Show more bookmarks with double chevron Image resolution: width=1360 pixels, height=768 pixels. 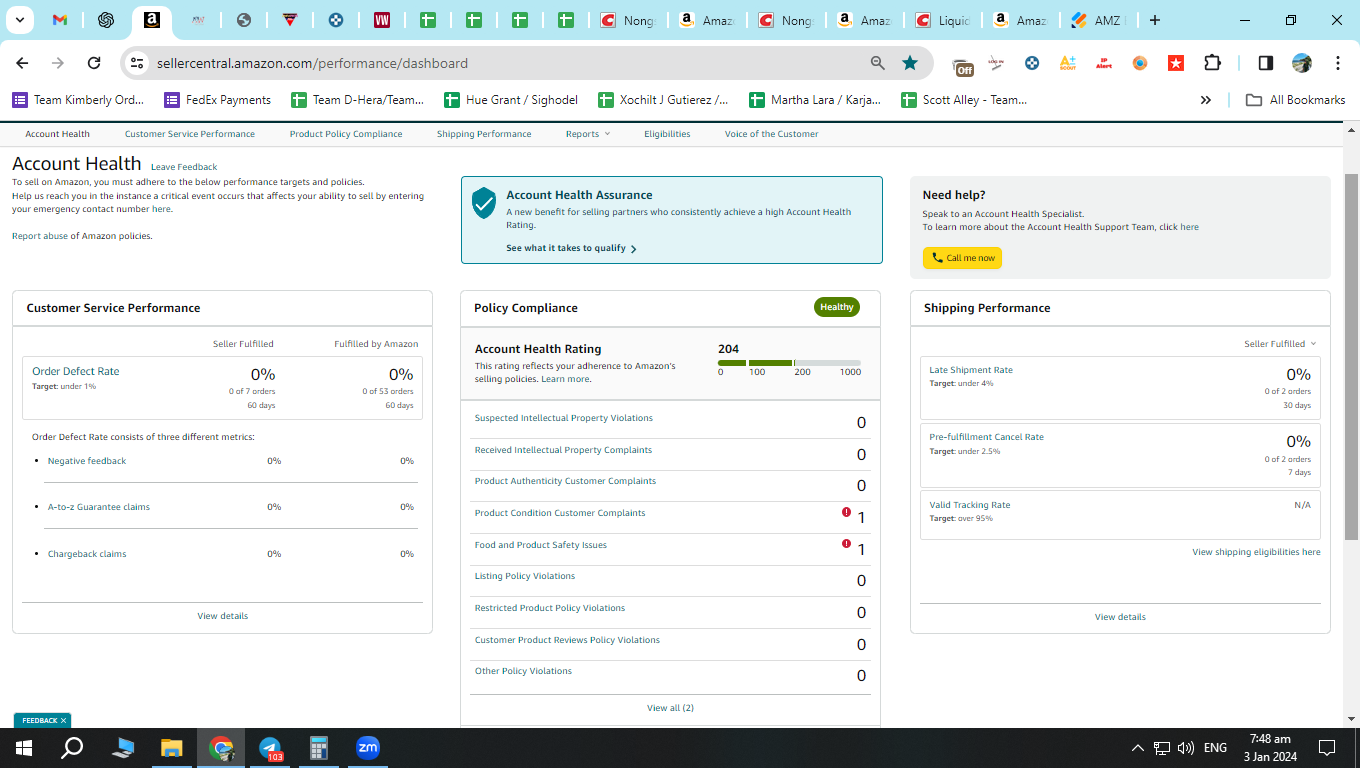1206,100
